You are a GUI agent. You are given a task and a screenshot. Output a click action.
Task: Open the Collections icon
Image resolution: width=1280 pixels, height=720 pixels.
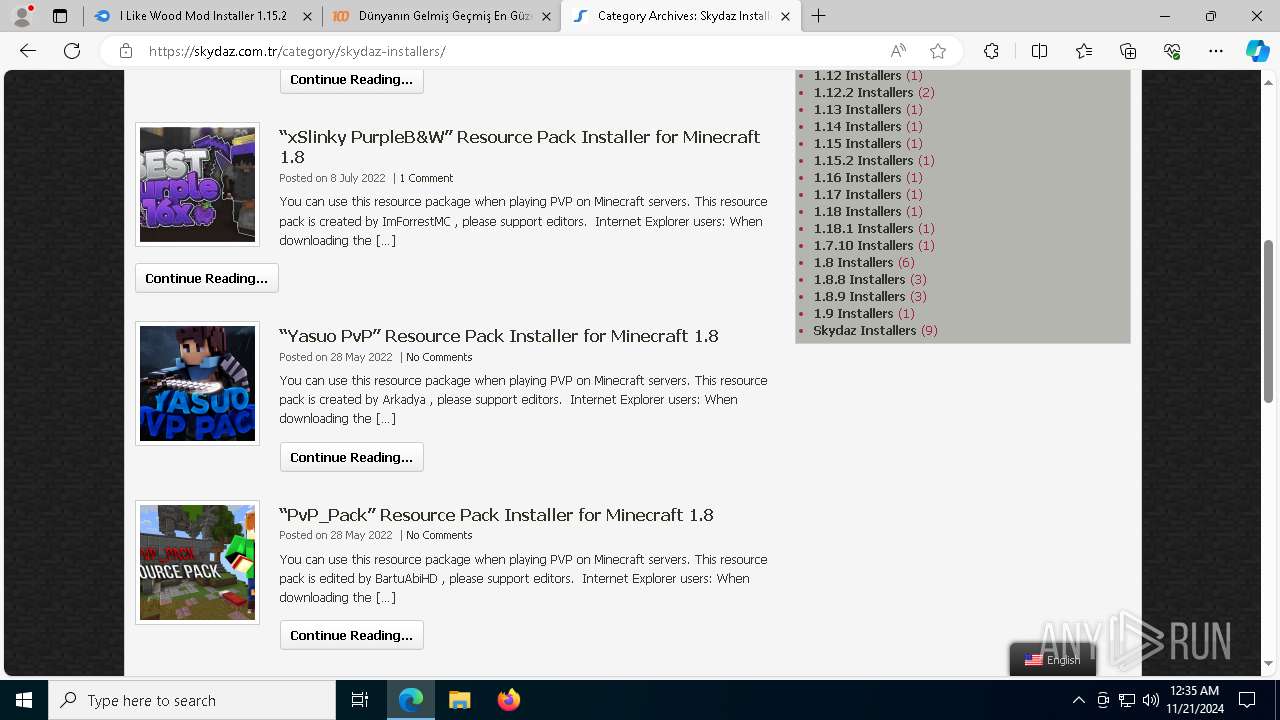pos(1128,51)
